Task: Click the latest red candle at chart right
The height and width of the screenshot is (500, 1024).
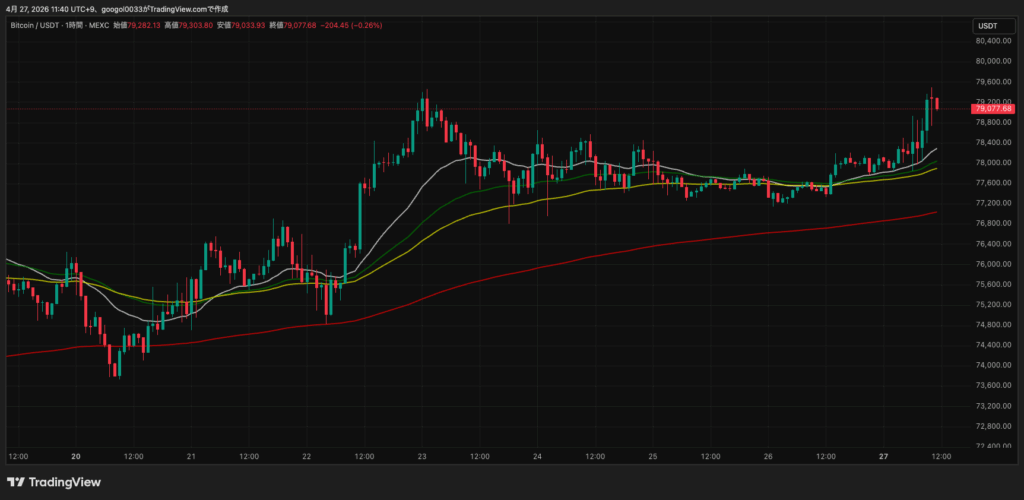Action: (937, 104)
